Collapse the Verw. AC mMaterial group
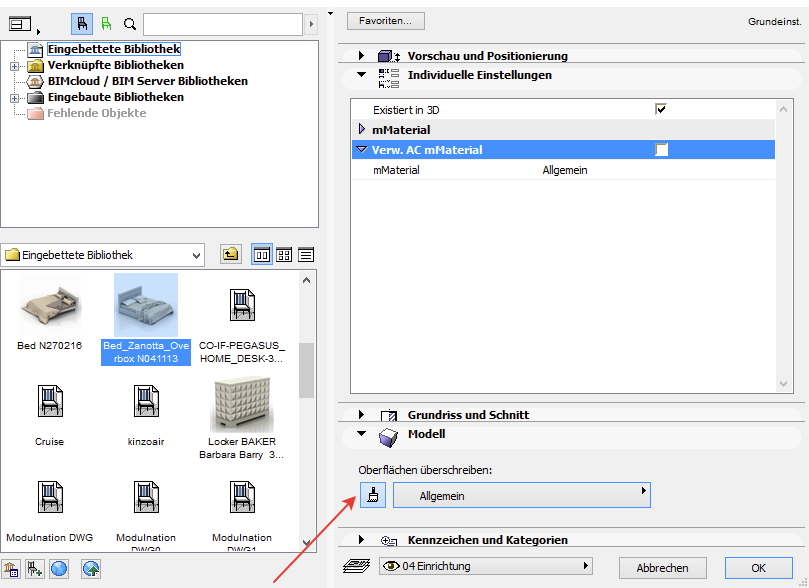809x588 pixels. [362, 150]
